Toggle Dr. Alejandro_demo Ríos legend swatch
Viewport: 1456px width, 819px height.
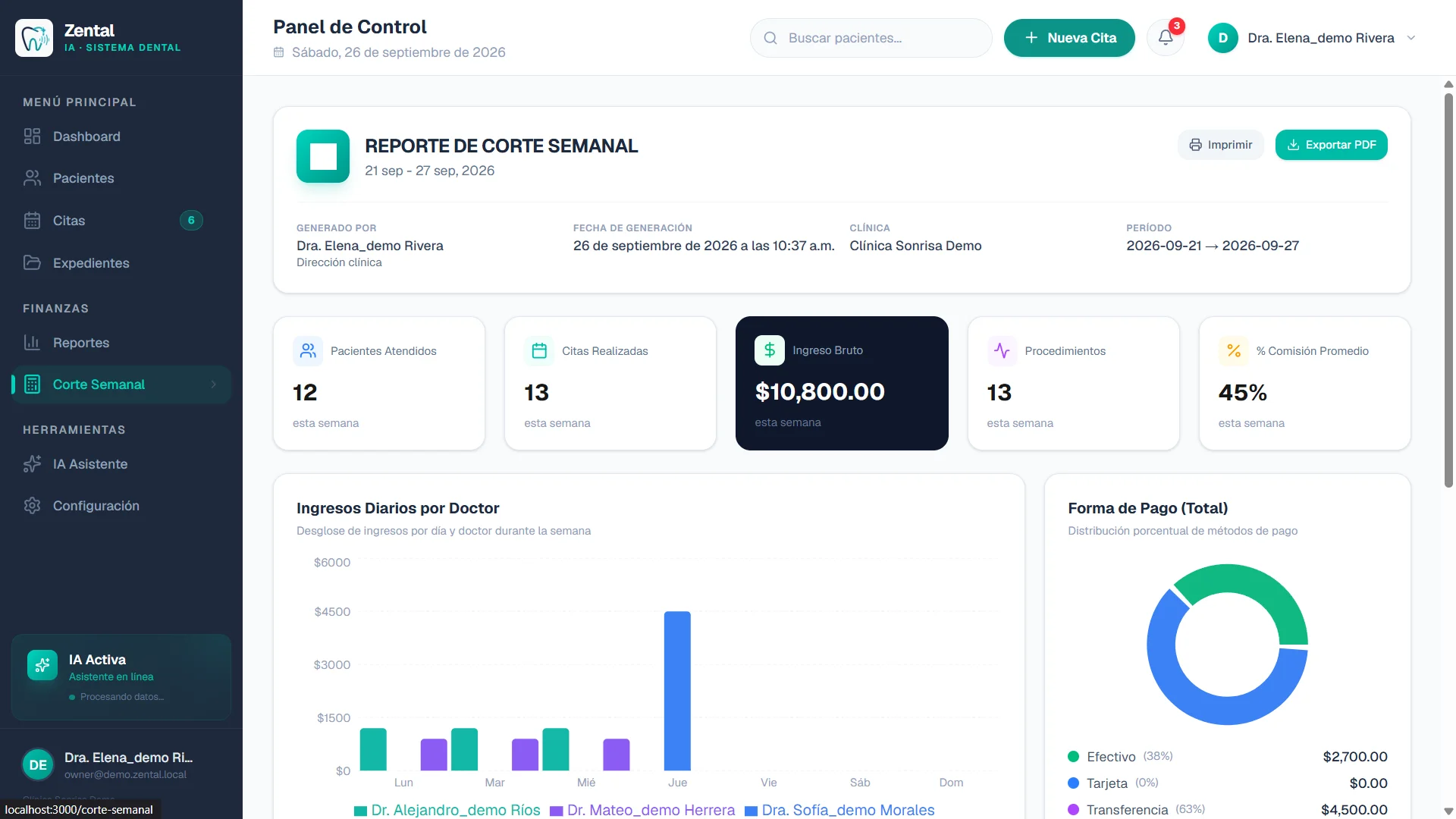[360, 811]
